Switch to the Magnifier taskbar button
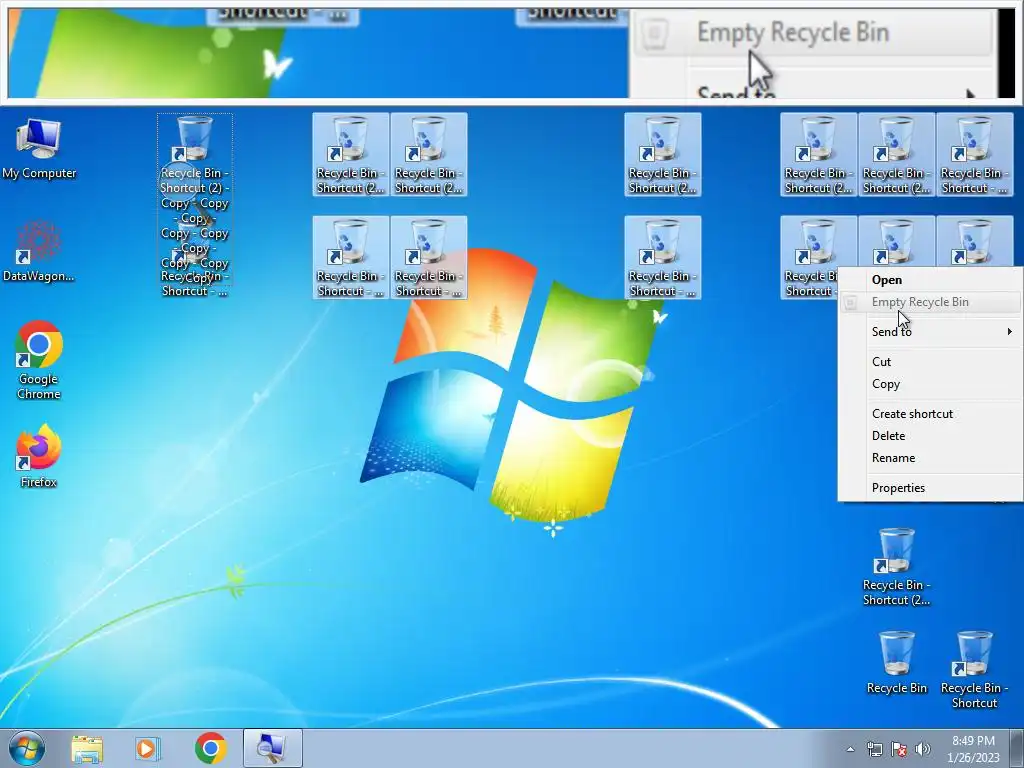1024x768 pixels. [x=272, y=748]
